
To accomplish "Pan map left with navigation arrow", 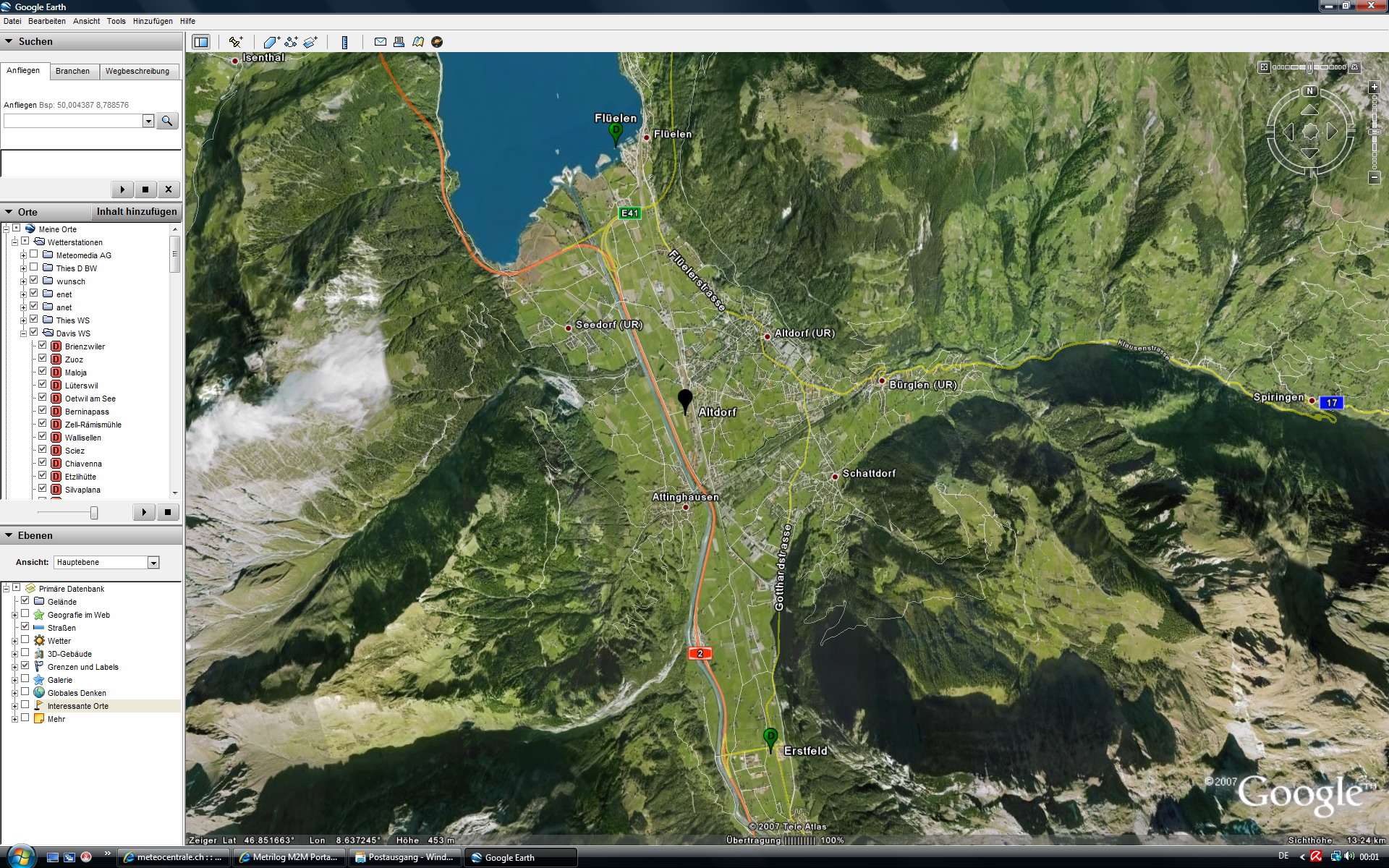I will [1288, 132].
